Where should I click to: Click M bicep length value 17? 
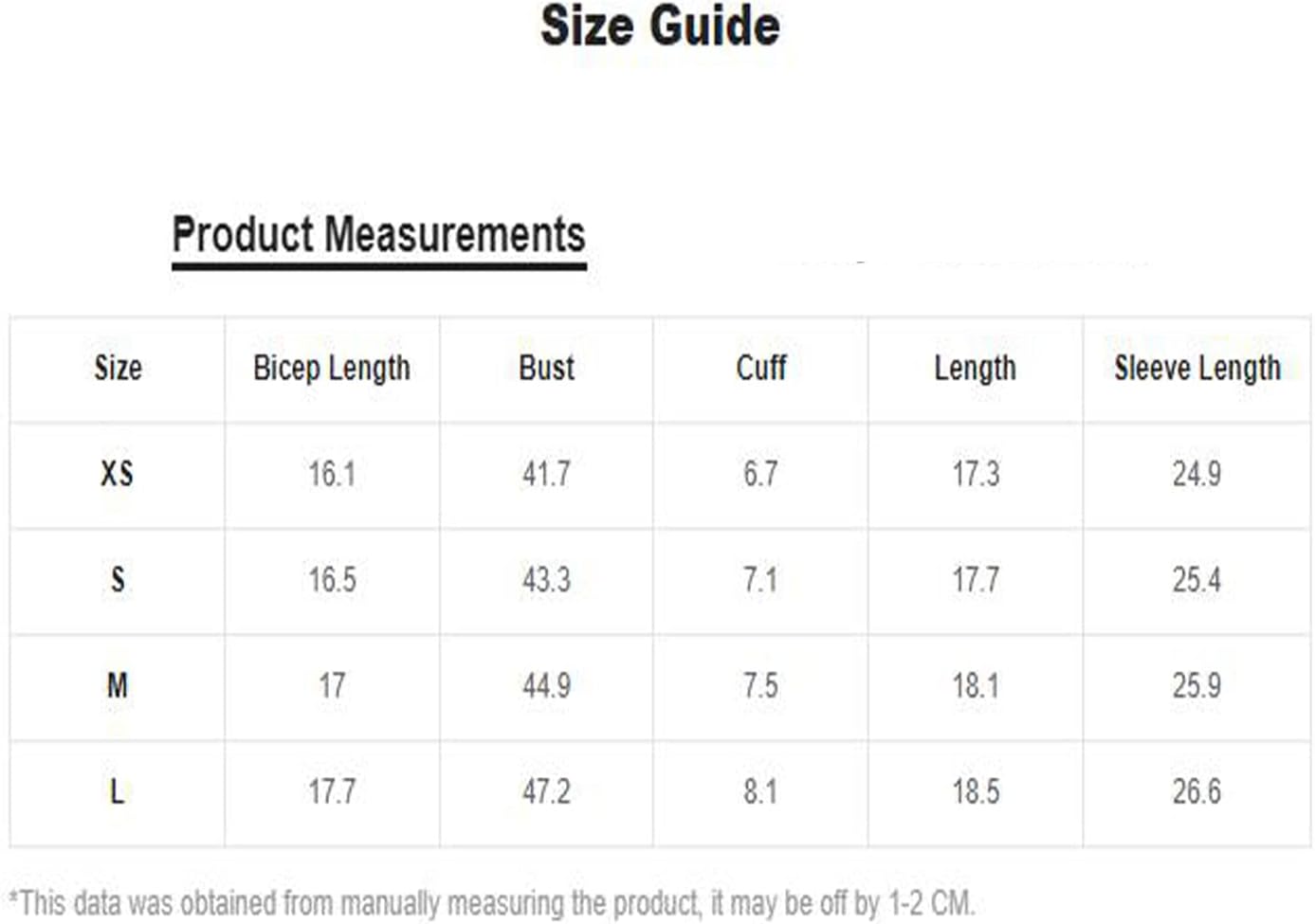tap(332, 685)
